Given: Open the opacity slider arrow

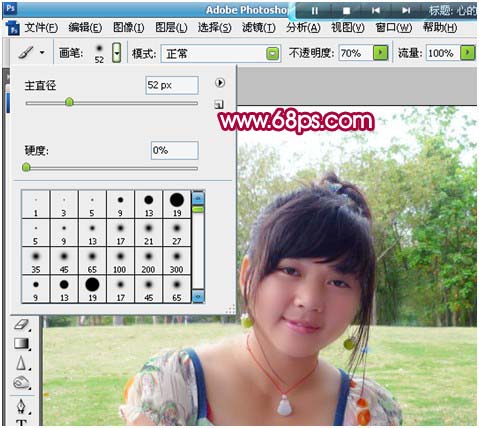Looking at the screenshot, I should [x=380, y=53].
